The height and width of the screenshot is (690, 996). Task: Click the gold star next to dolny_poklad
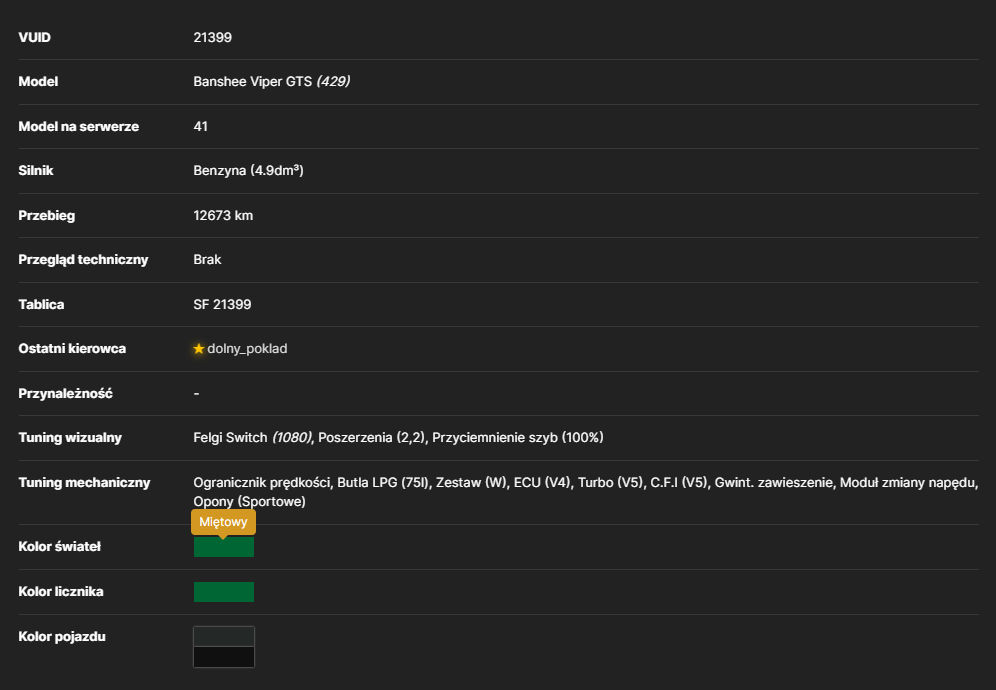click(199, 349)
